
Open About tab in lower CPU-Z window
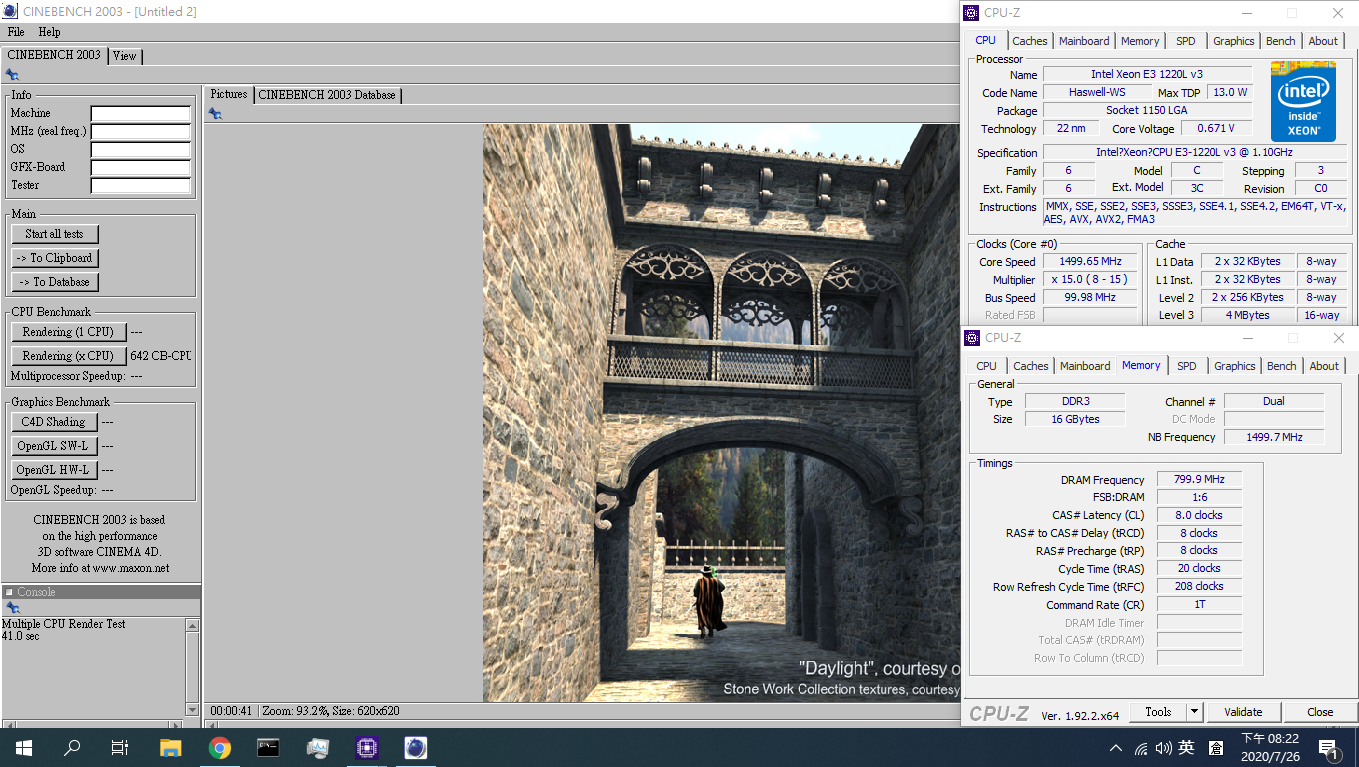1324,366
